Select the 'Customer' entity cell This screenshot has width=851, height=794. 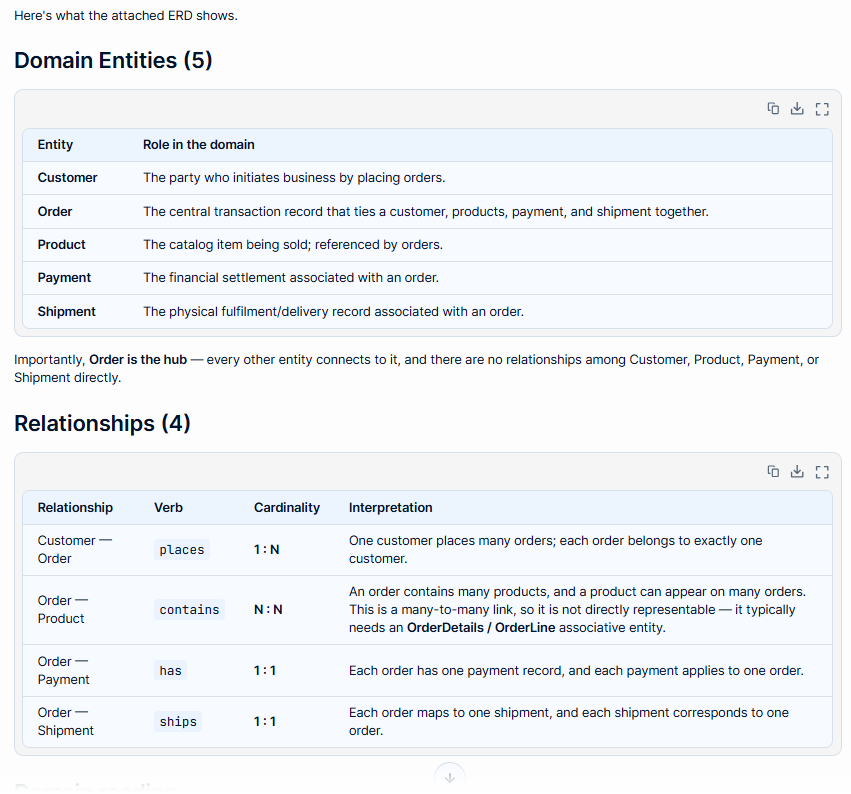pos(67,177)
